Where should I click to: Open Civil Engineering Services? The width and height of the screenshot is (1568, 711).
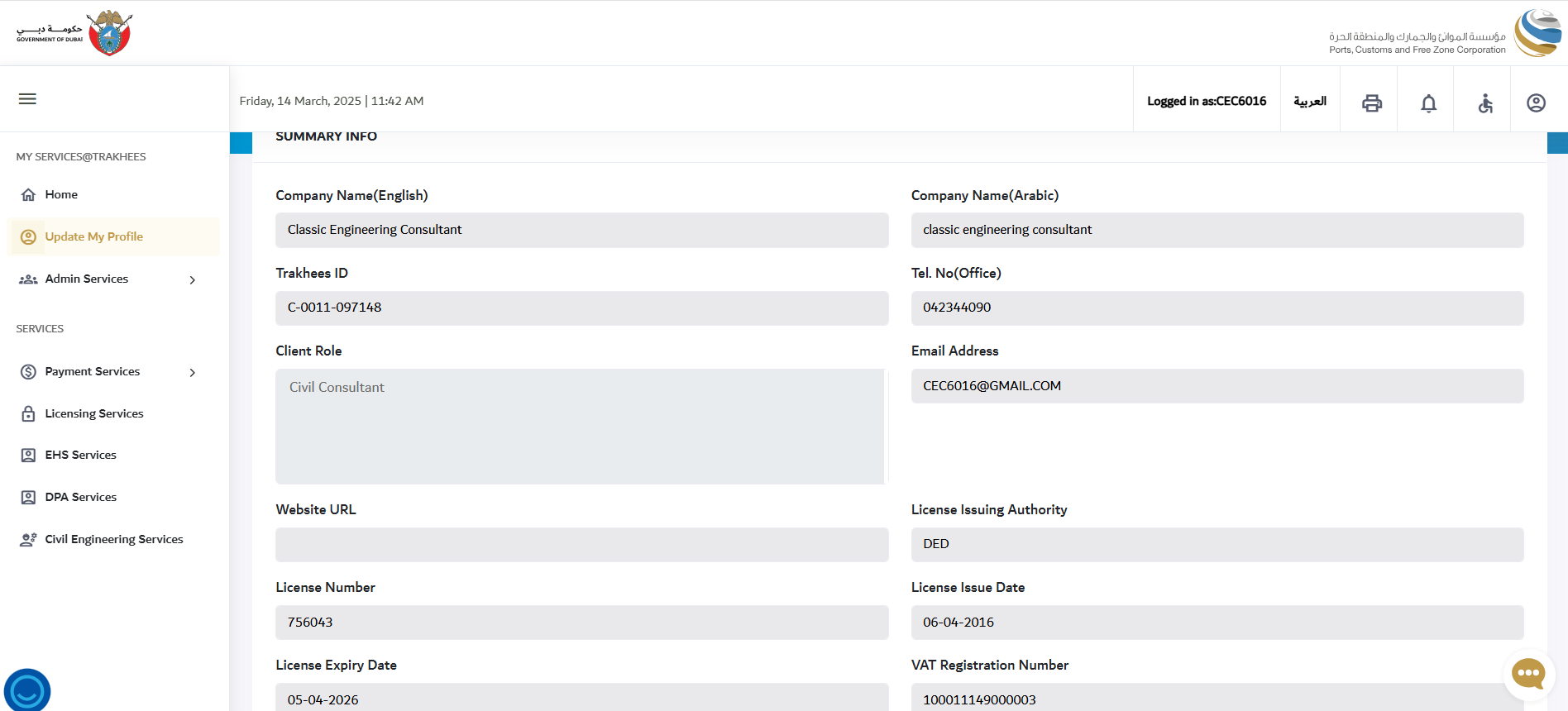click(113, 540)
